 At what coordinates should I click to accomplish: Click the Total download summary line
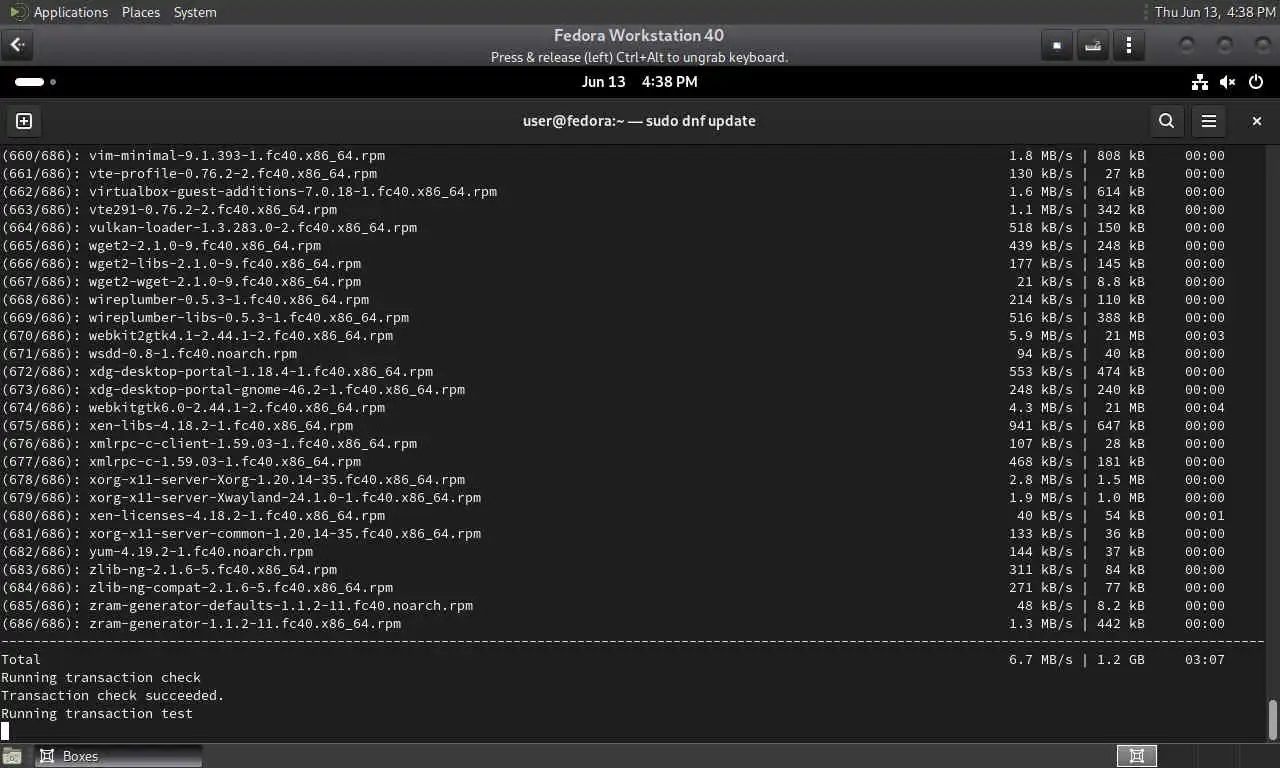[613, 660]
